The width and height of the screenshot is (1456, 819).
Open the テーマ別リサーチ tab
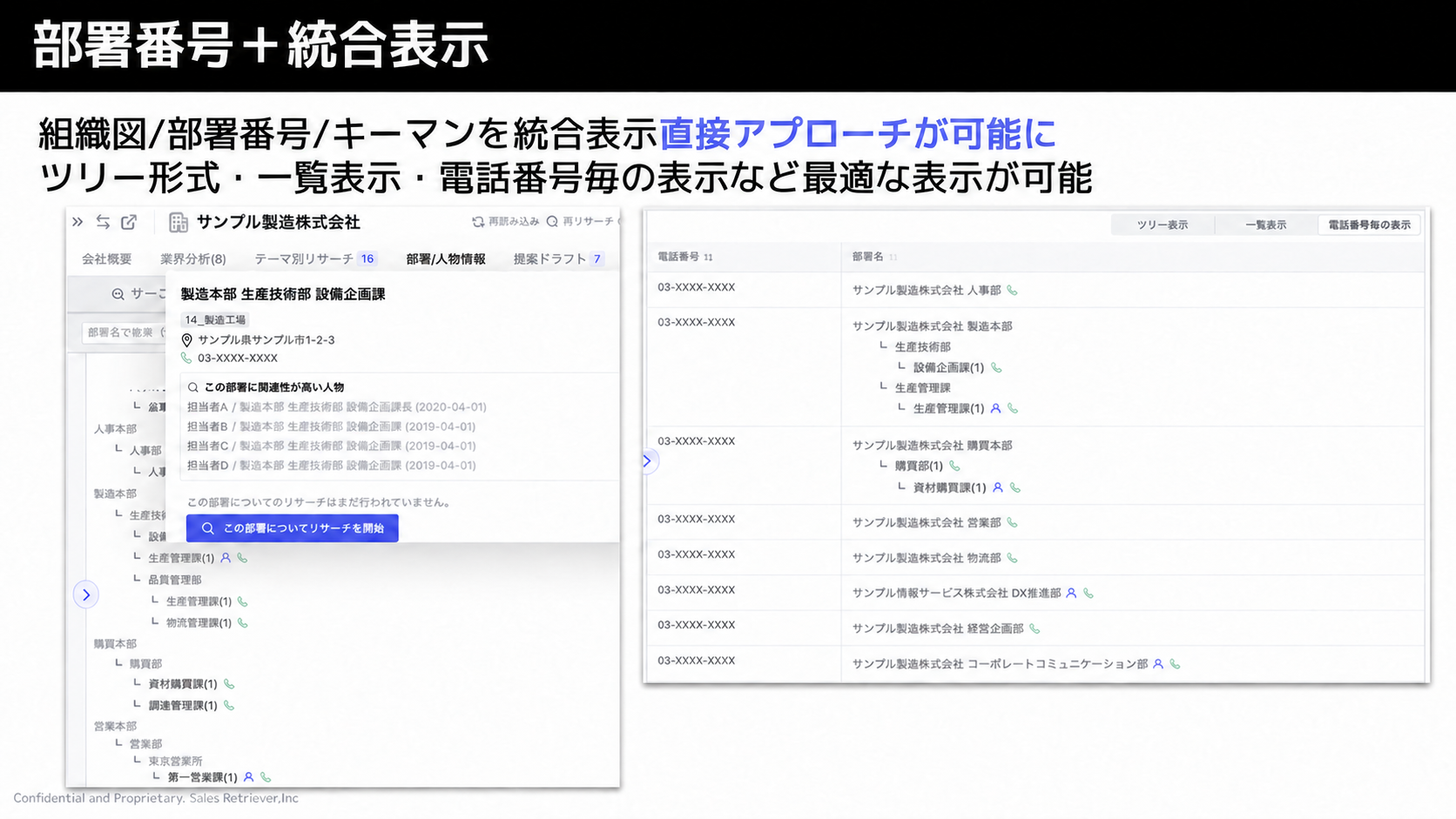314,258
